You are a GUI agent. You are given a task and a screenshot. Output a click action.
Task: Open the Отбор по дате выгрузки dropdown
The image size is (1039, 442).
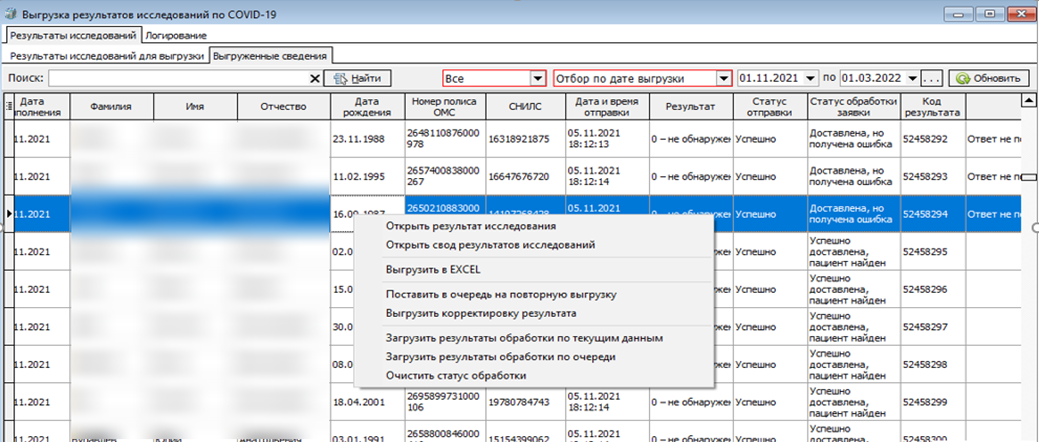723,78
